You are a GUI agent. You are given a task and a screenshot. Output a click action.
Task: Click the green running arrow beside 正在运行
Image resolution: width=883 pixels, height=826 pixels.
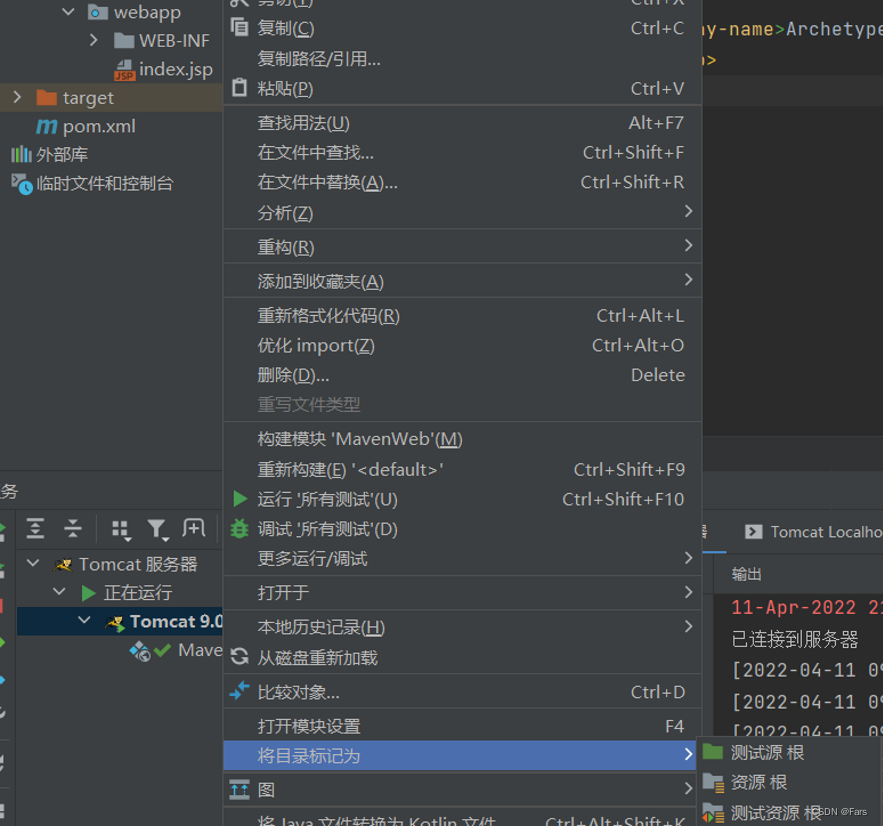[88, 592]
